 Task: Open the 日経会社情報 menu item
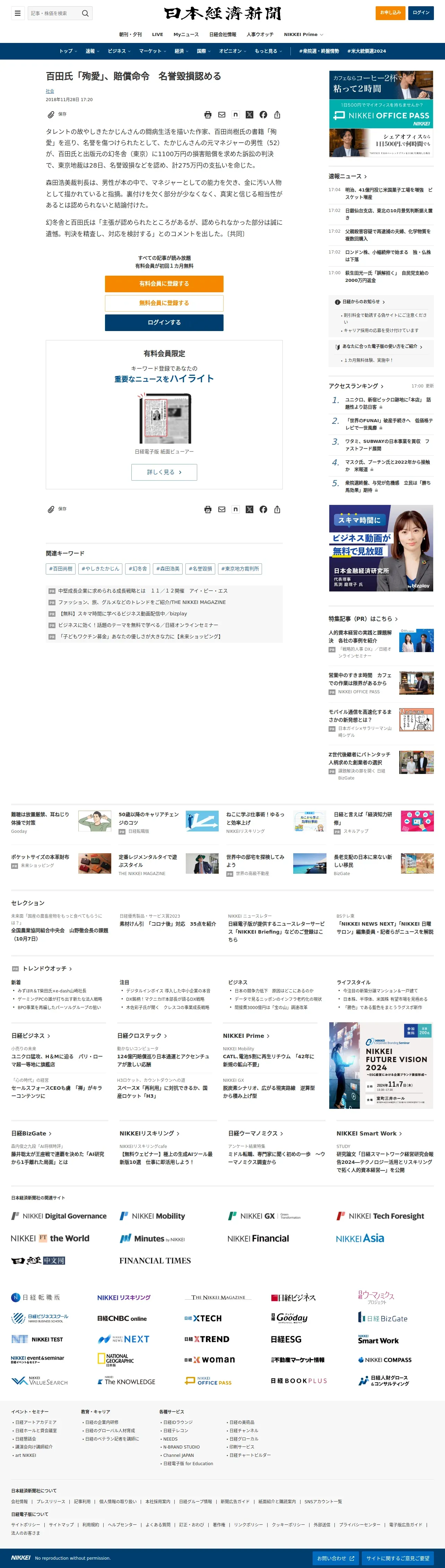point(222,35)
